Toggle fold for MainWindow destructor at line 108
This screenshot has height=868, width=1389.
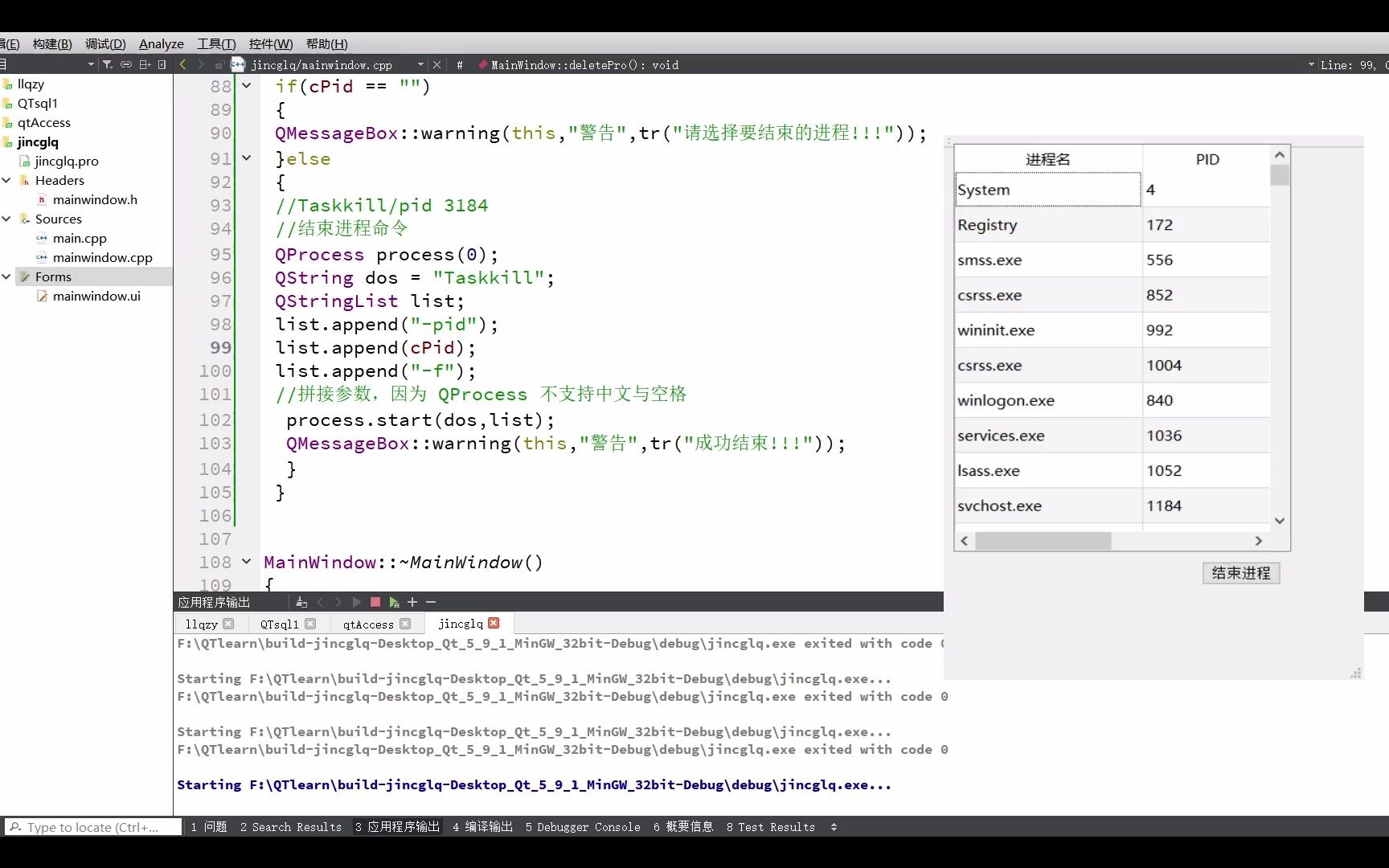247,562
